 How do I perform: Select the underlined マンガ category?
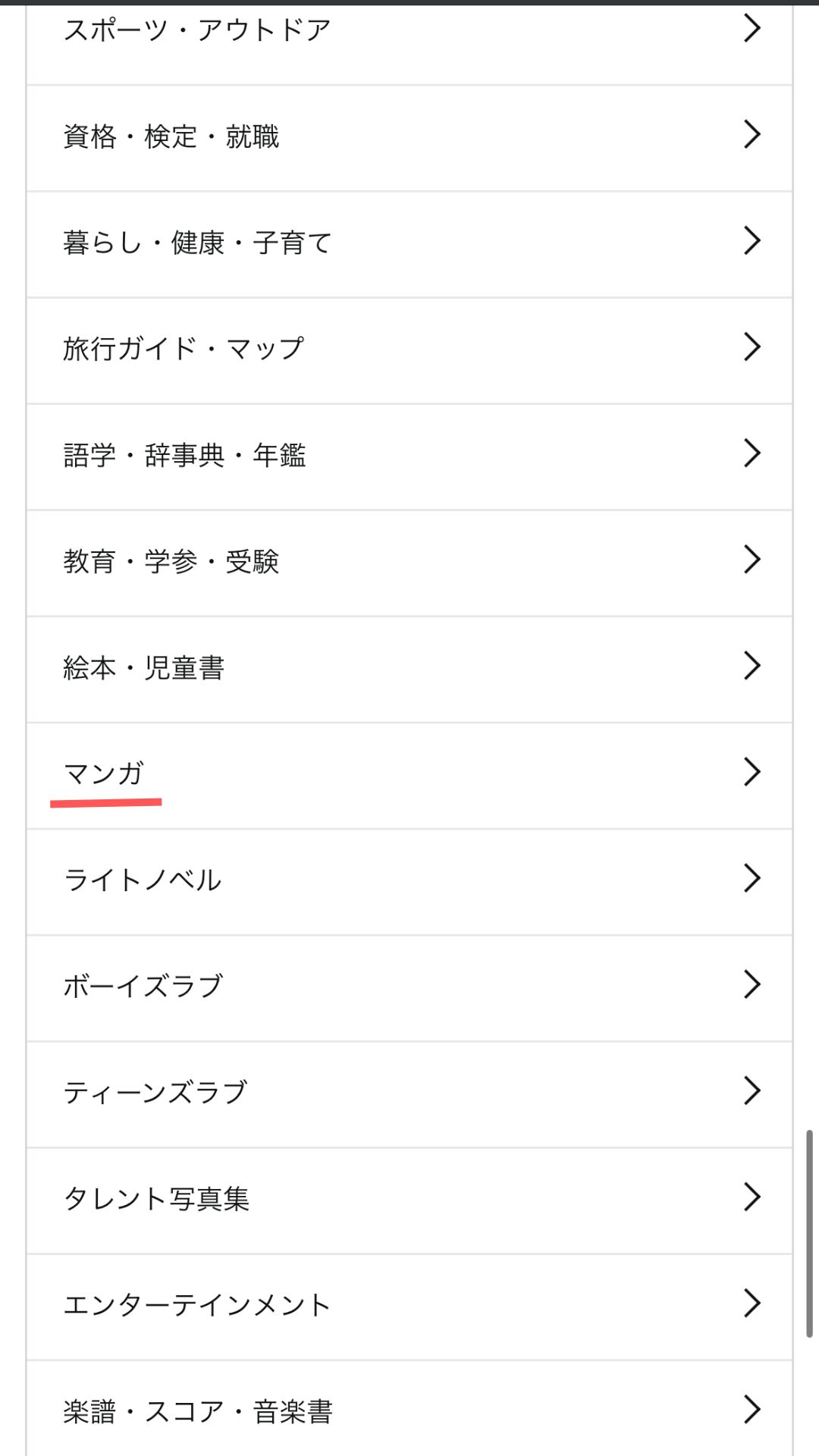click(x=409, y=775)
